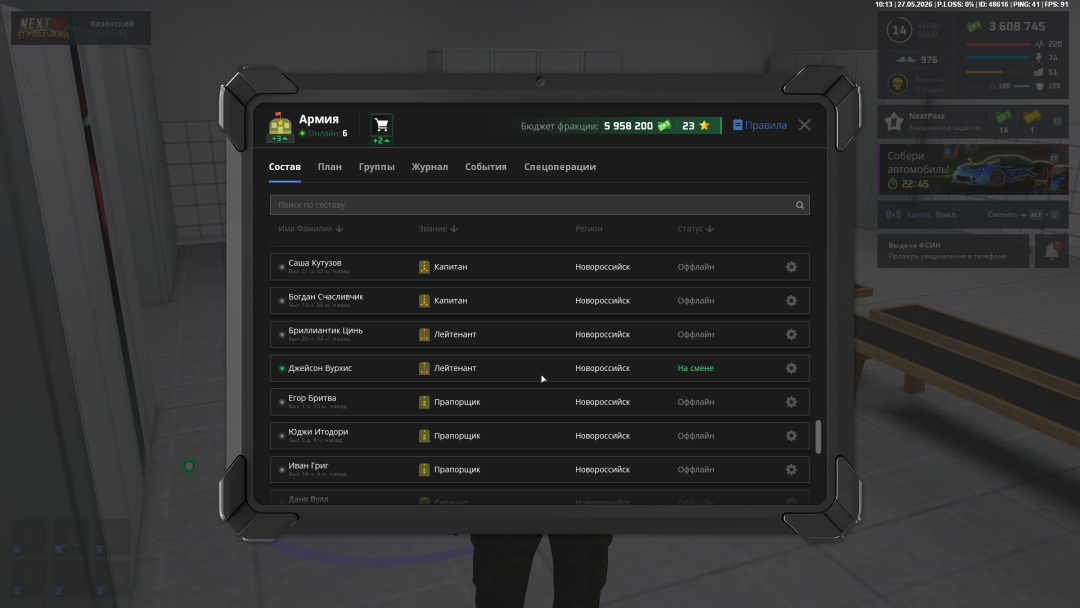Click Прапорщик rank of Егор Бритва
The width and height of the screenshot is (1080, 608).
(457, 402)
